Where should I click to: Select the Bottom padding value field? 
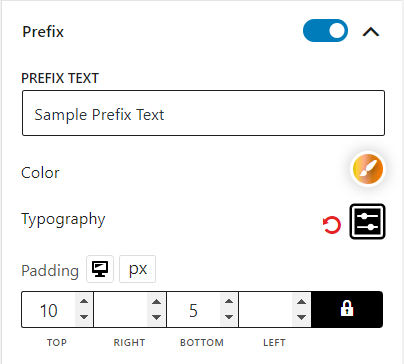[x=193, y=310]
